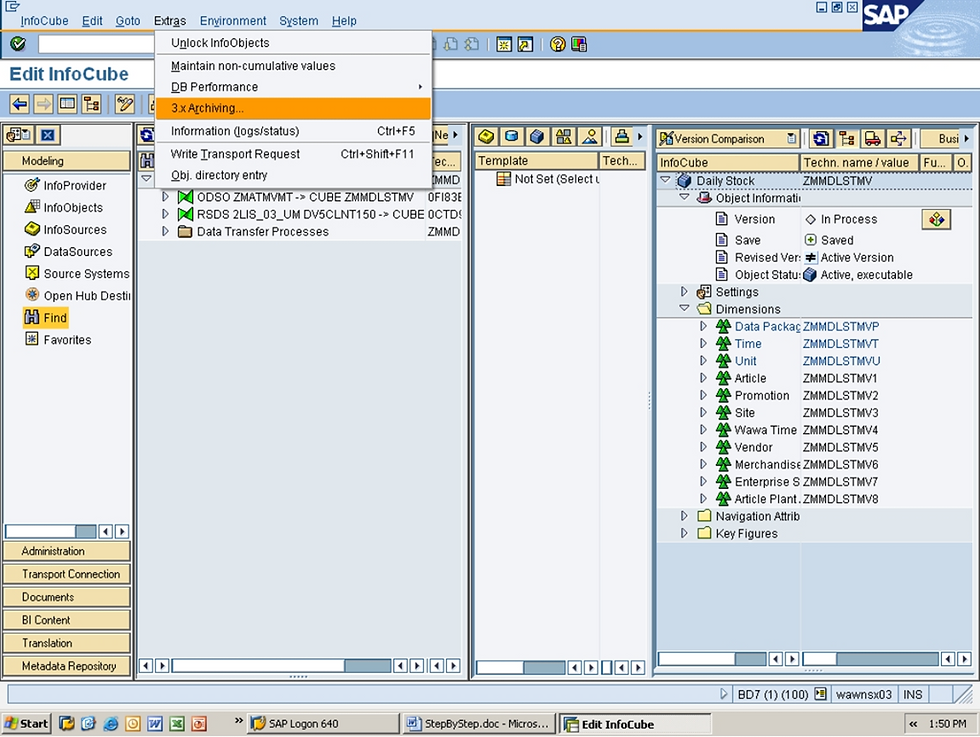Click the hierarchy display toolbar icon
This screenshot has height=737, width=980.
tap(91, 104)
